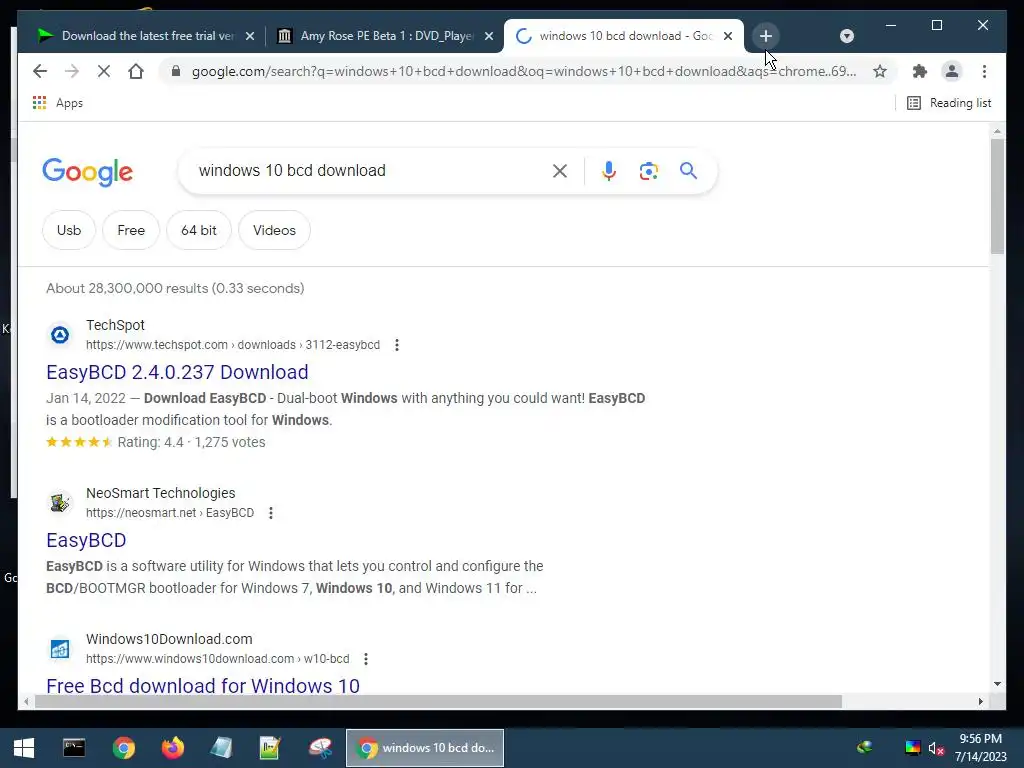Viewport: 1024px width, 768px height.
Task: Go back to the previous page
Action: point(40,71)
